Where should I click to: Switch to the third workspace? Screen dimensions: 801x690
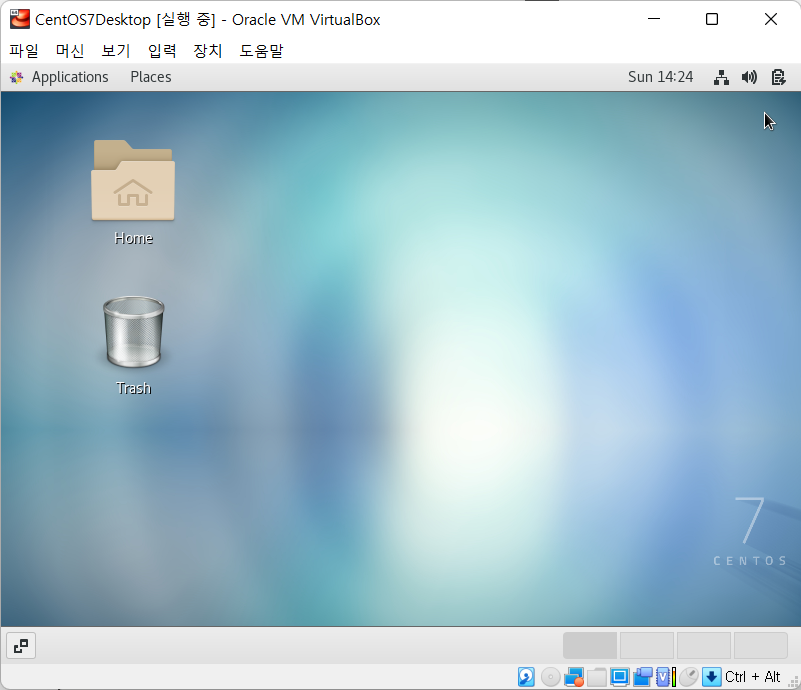point(704,646)
